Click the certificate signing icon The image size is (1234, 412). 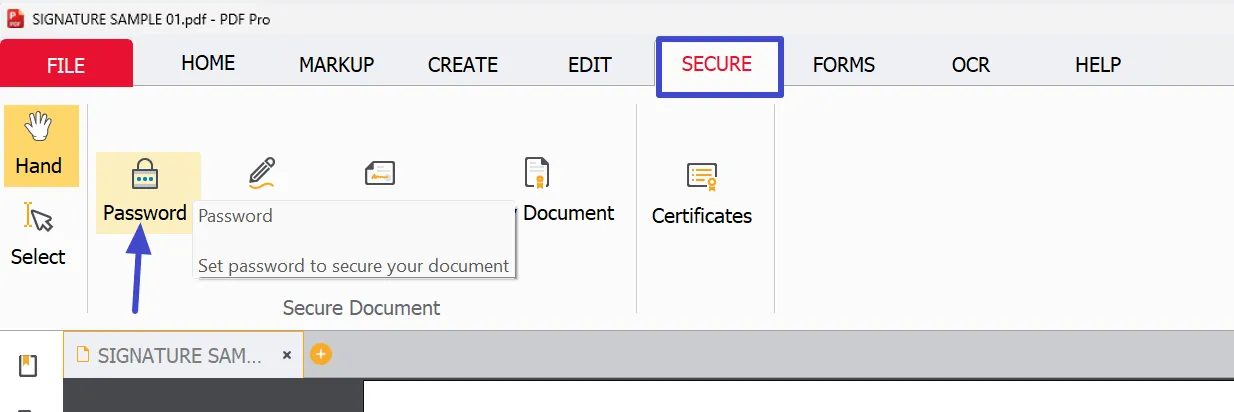[380, 173]
